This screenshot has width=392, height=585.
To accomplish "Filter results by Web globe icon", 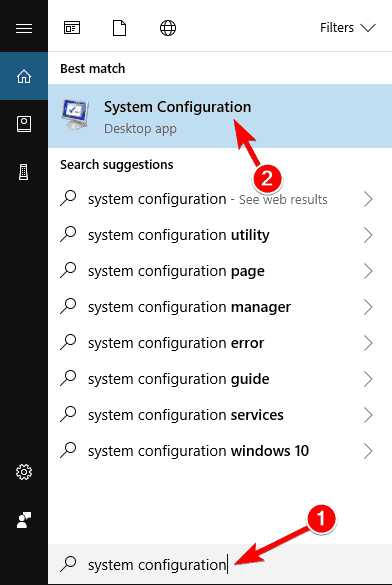I will 168,28.
